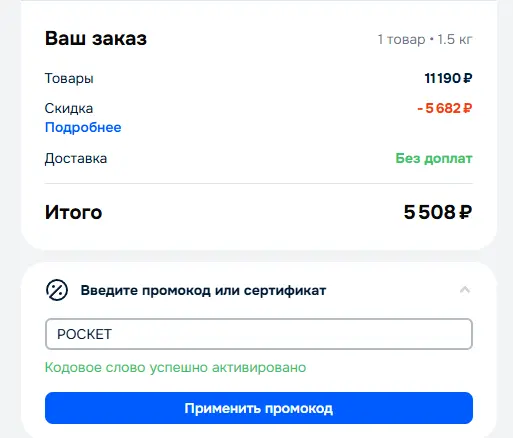Click the Итого total label
513x438 pixels.
pyautogui.click(x=73, y=212)
